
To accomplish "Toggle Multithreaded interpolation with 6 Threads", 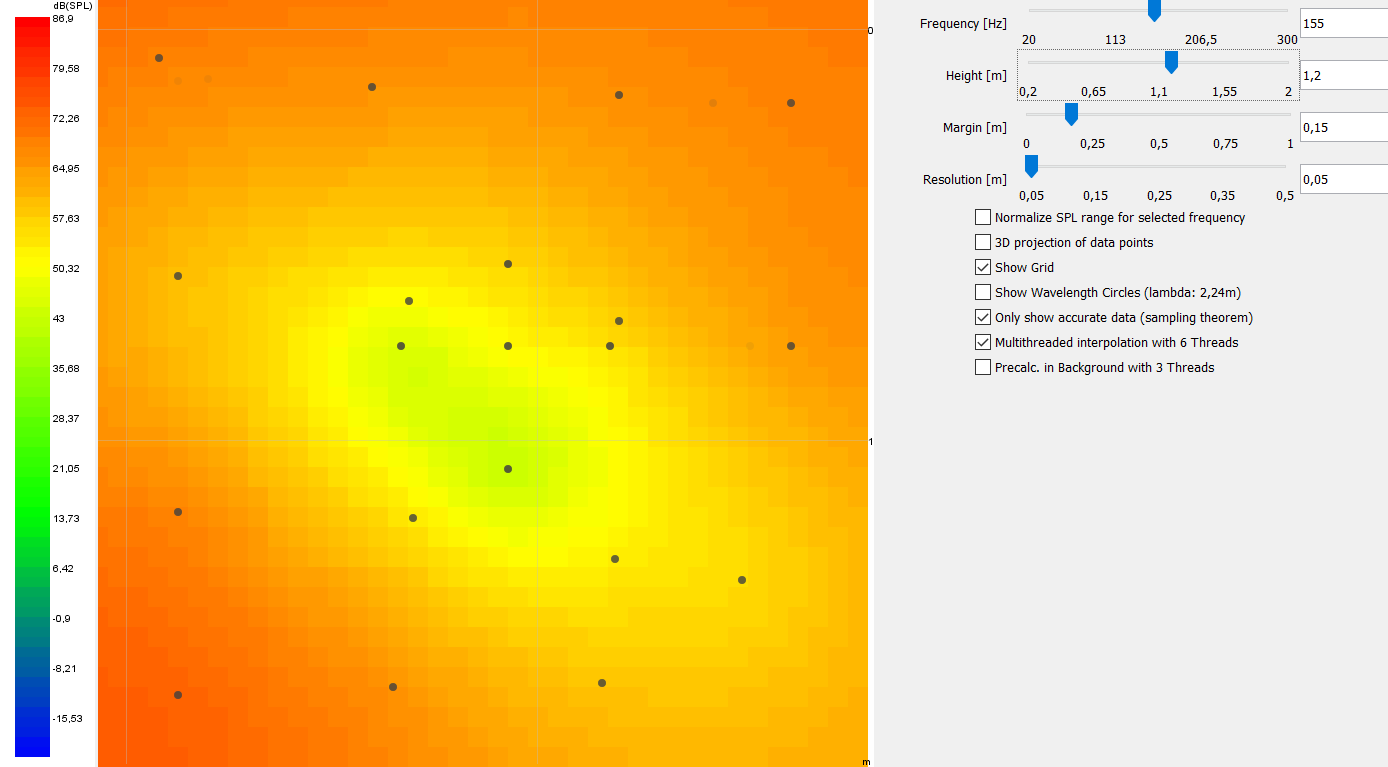I will tap(983, 342).
